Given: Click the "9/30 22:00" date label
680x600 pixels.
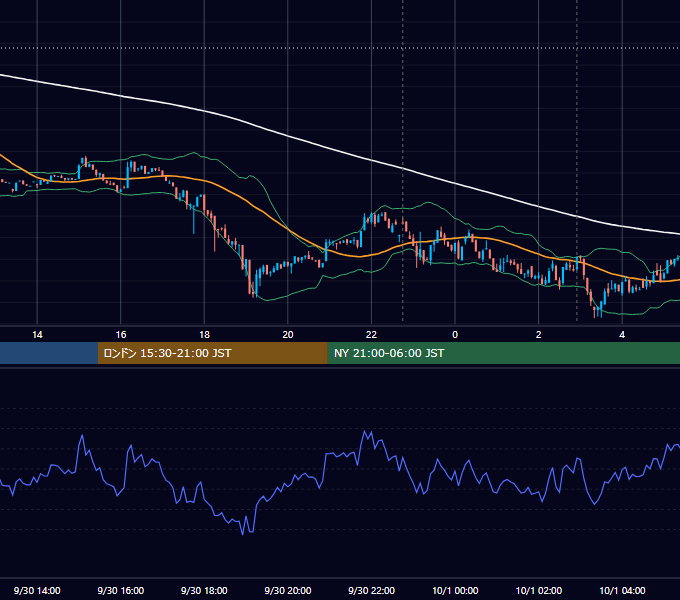Looking at the screenshot, I should tap(371, 590).
